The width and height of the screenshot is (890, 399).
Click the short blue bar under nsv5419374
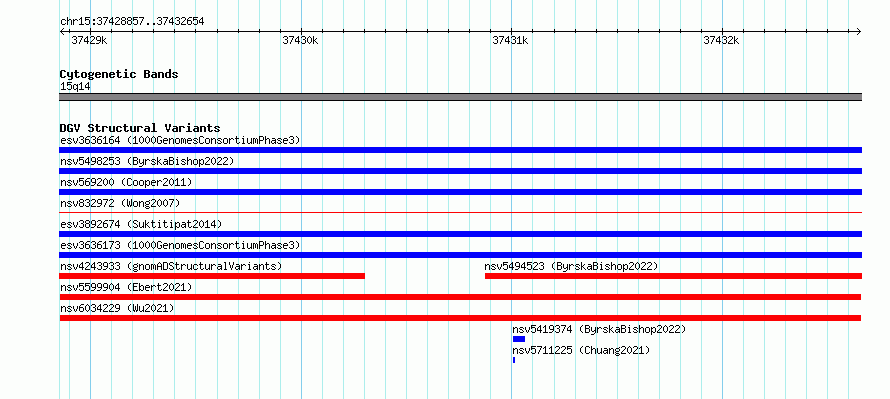click(x=519, y=339)
